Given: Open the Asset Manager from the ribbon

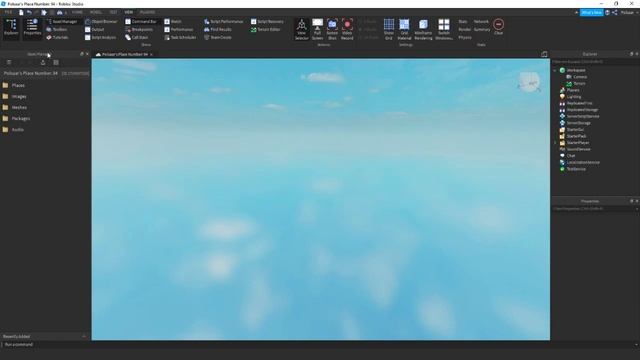Looking at the screenshot, I should pyautogui.click(x=62, y=21).
